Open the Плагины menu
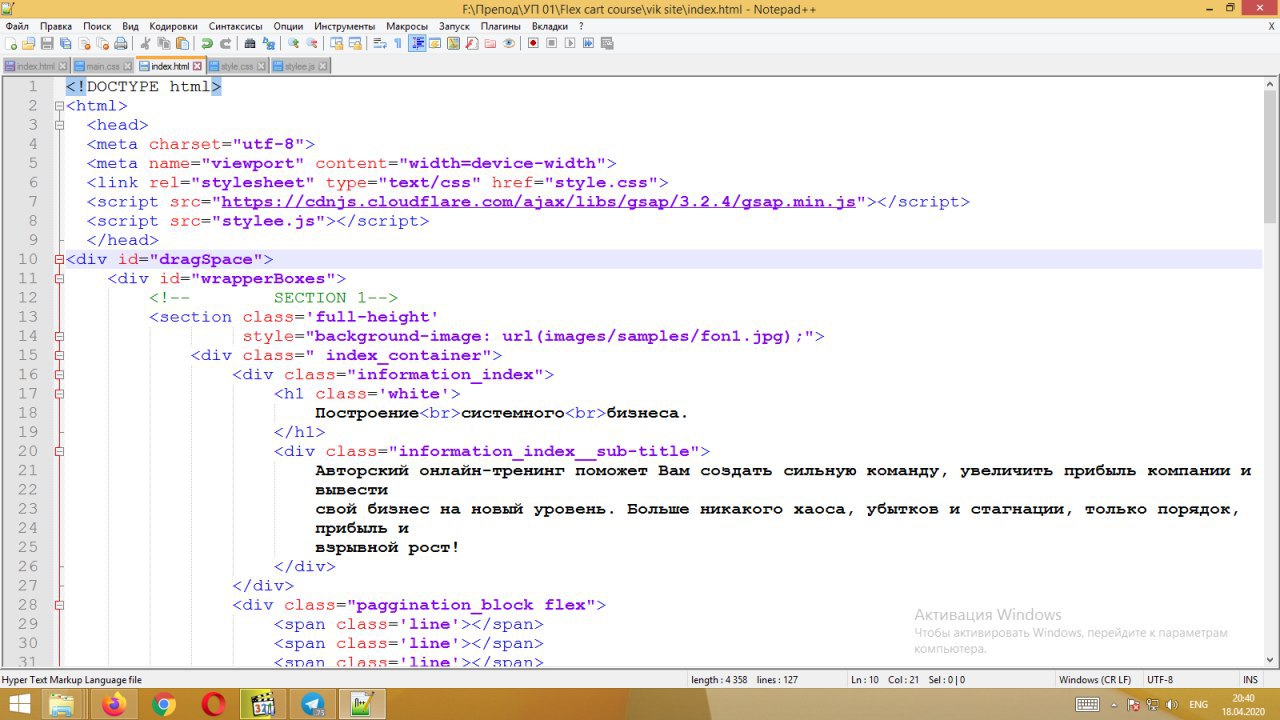This screenshot has width=1280, height=720. 500,26
